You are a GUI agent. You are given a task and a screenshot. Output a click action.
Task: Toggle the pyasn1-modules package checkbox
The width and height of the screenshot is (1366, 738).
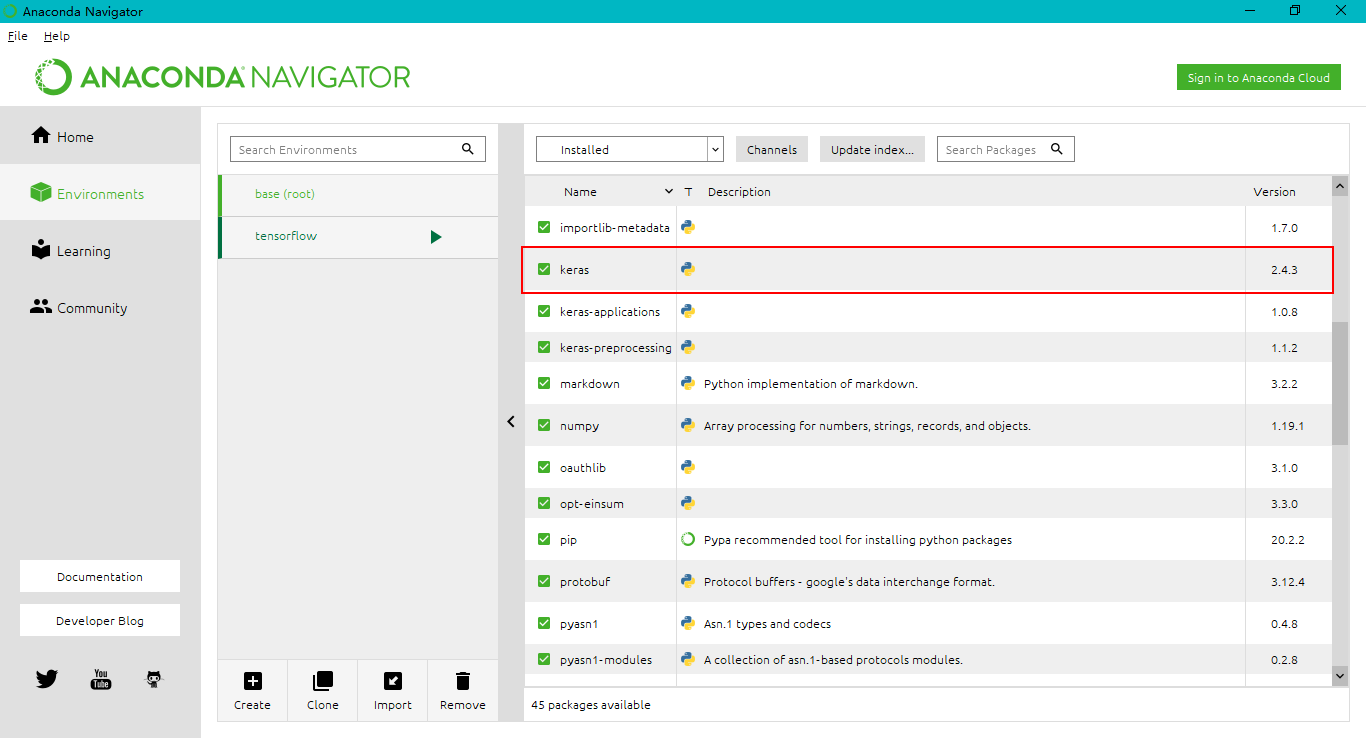tap(544, 659)
